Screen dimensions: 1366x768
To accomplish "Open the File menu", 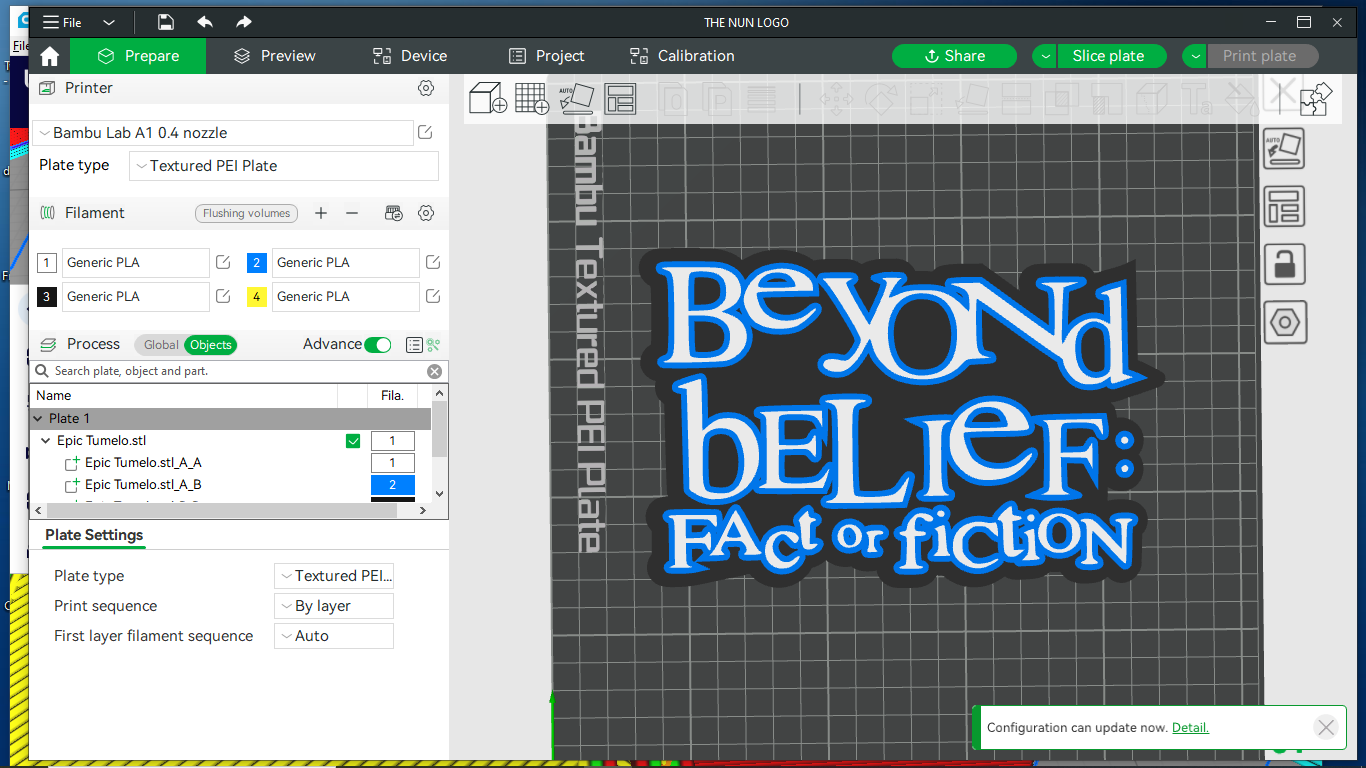I will [x=62, y=22].
